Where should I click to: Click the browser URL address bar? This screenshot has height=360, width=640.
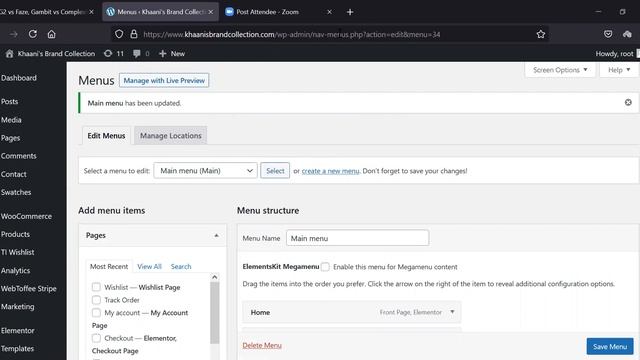[x=331, y=34]
